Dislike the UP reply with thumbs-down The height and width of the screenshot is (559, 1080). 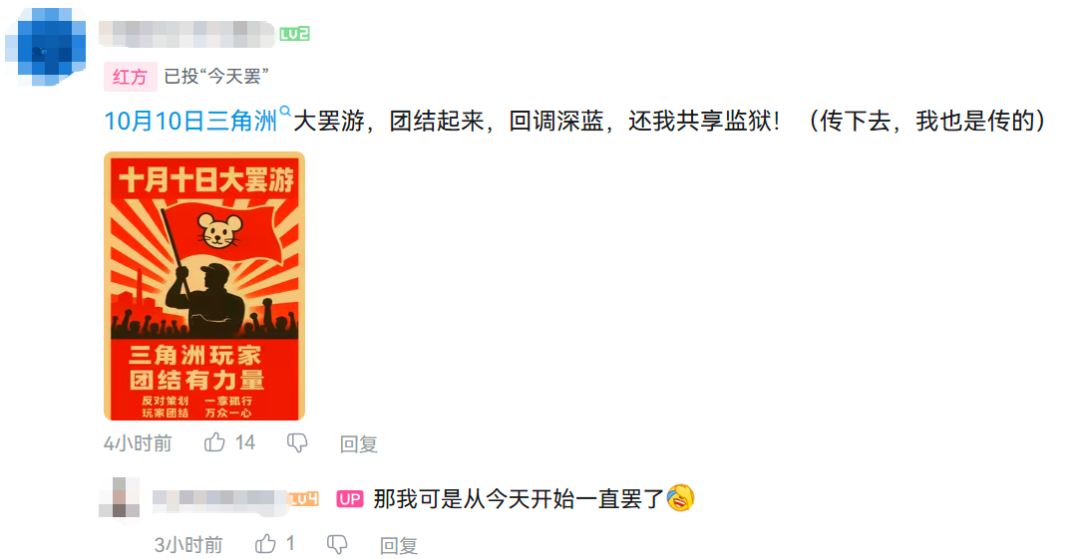coord(337,545)
